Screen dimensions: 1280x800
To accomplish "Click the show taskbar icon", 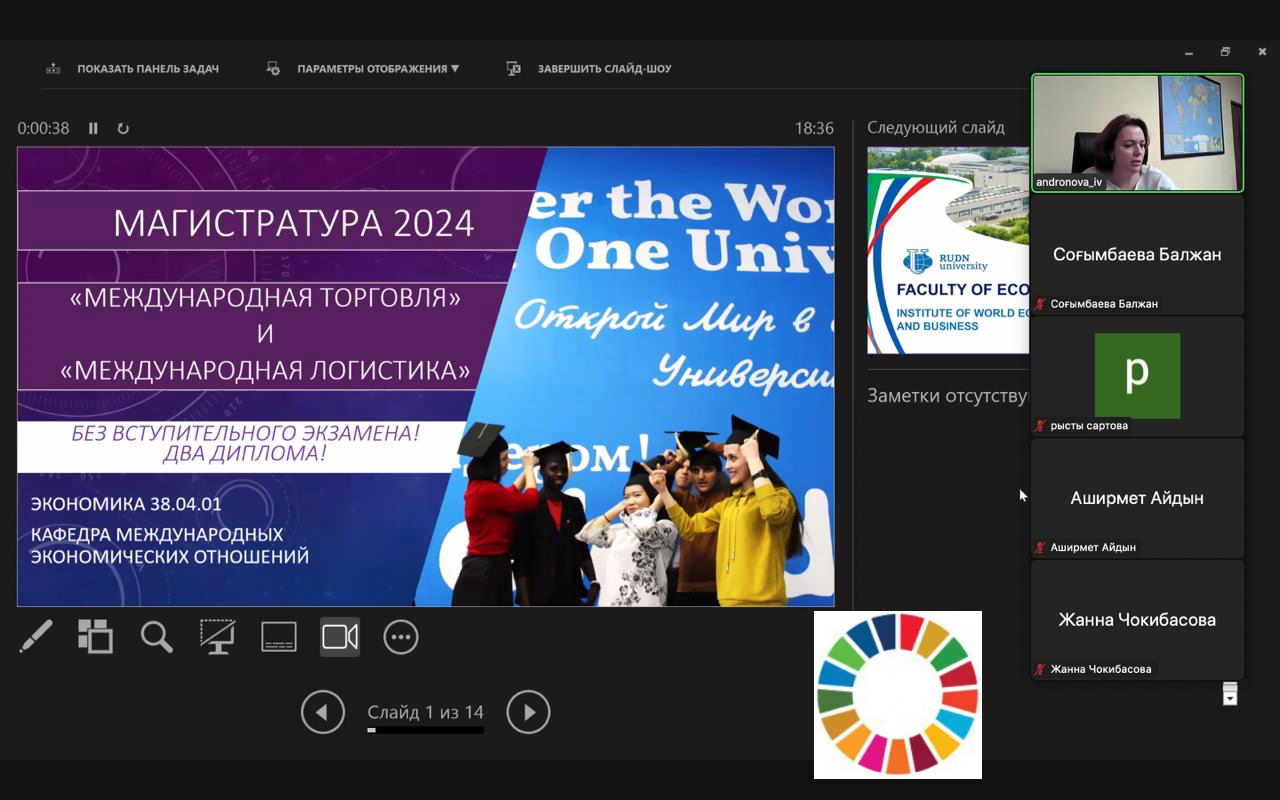I will tap(54, 69).
